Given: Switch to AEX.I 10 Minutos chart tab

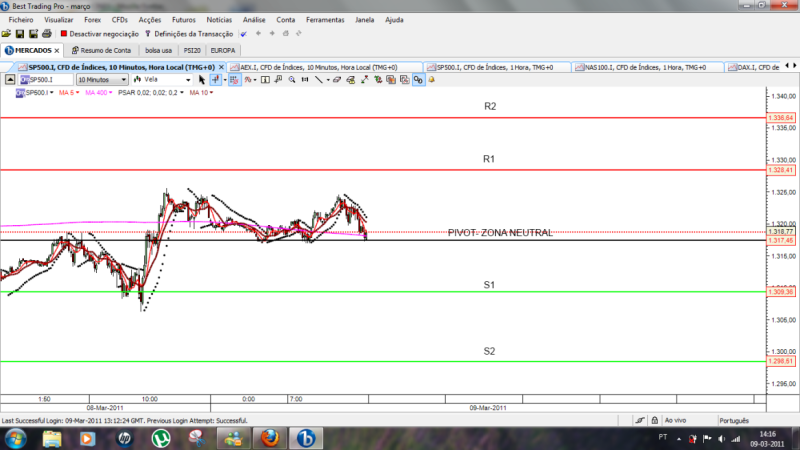Looking at the screenshot, I should [324, 67].
